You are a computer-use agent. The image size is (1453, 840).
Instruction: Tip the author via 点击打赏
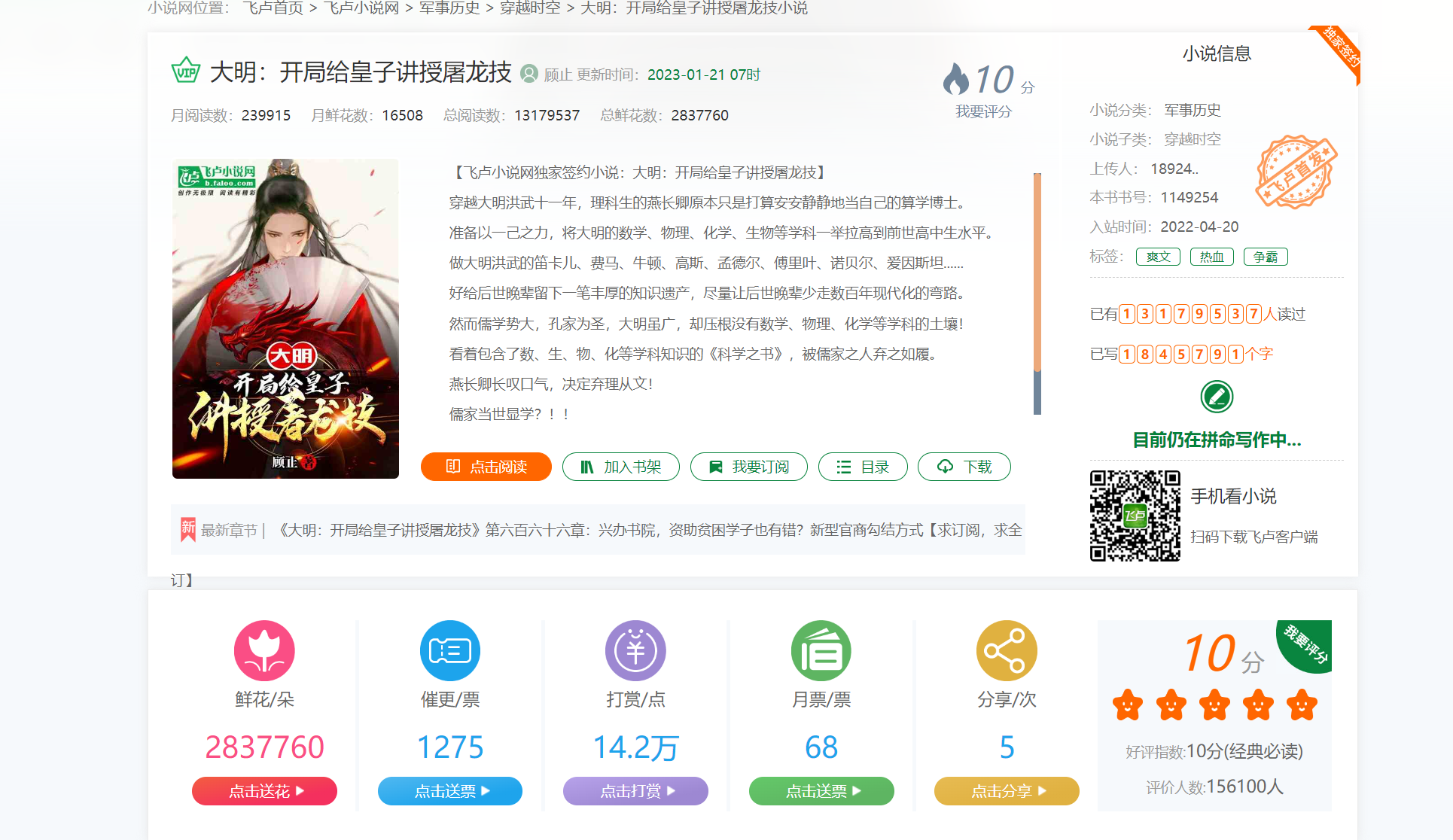pos(635,791)
